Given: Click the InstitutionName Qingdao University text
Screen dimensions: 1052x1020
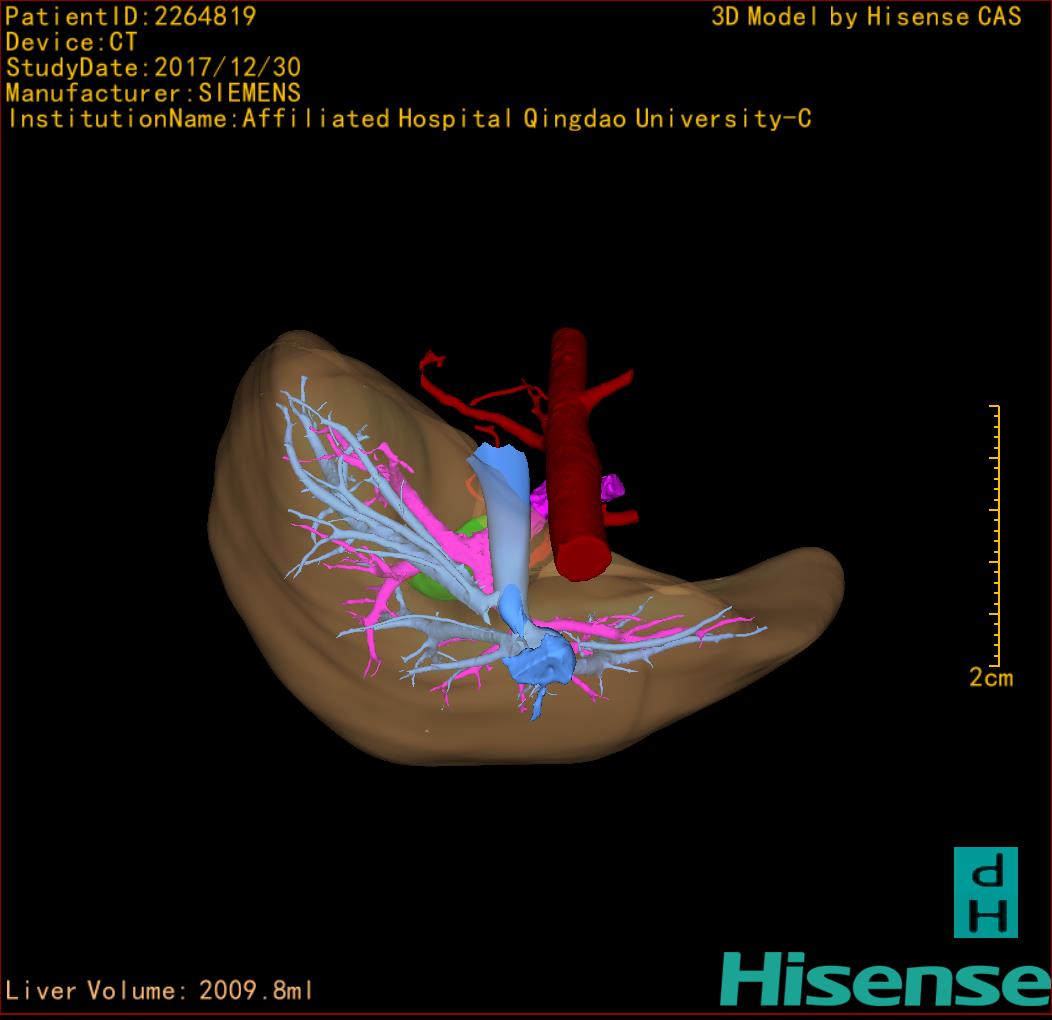Looking at the screenshot, I should (x=409, y=119).
